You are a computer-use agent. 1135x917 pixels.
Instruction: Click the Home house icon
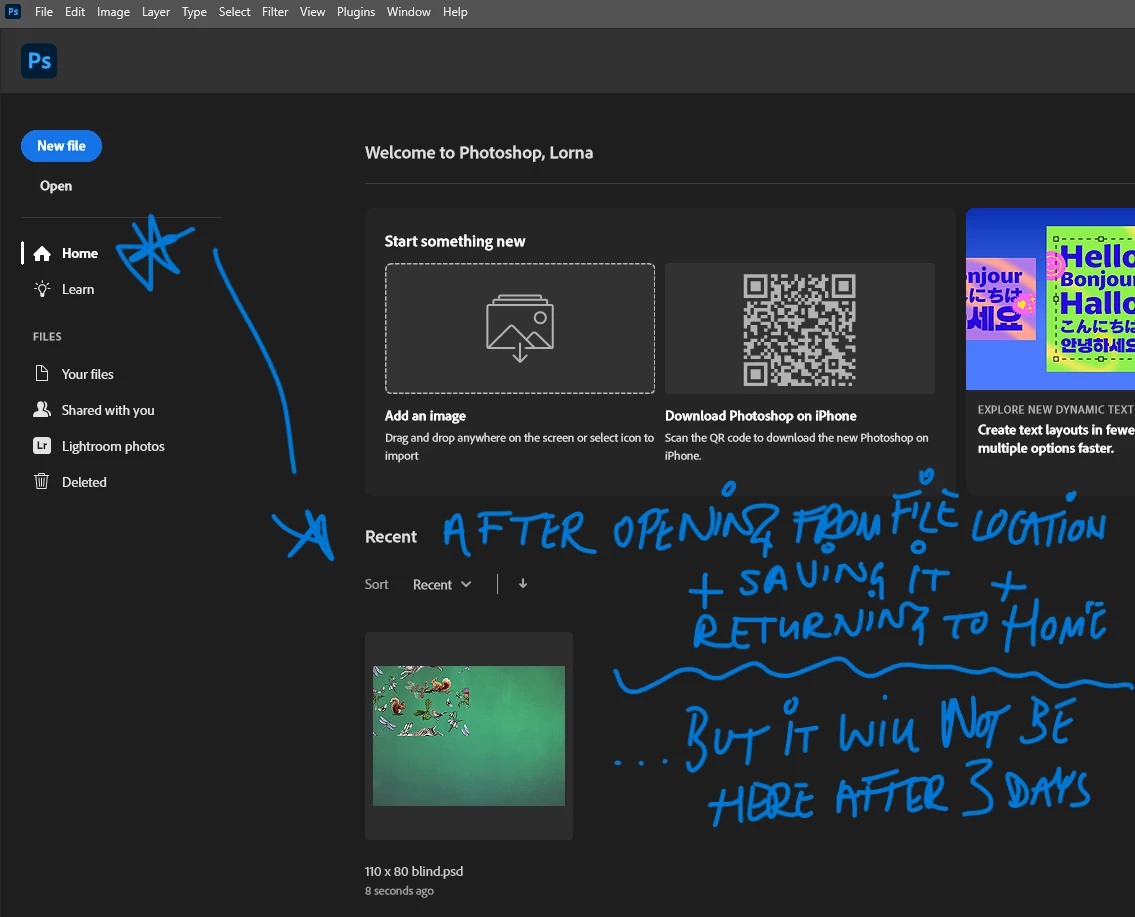pos(42,253)
